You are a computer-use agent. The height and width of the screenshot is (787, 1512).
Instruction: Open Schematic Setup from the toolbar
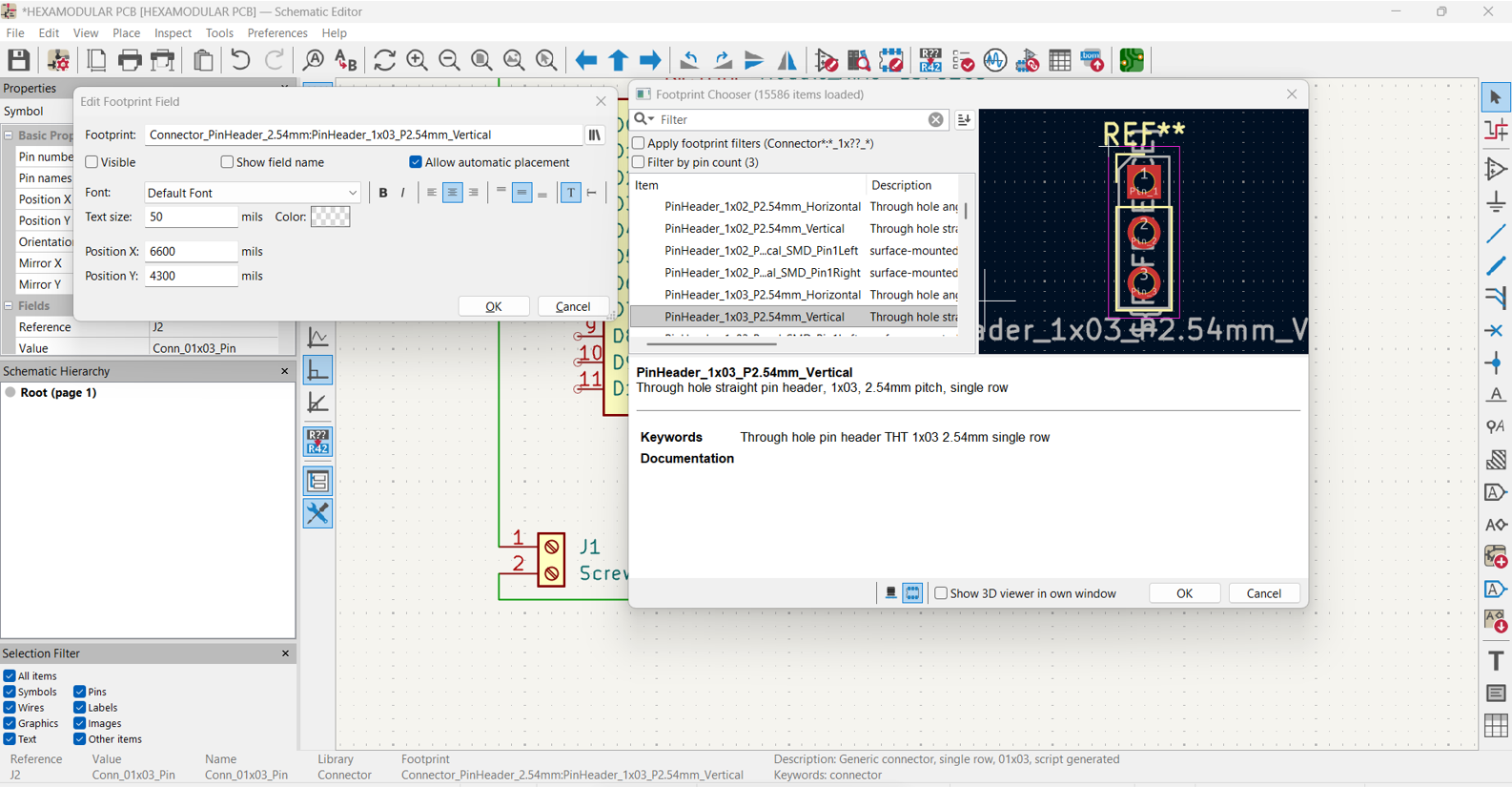tap(58, 60)
